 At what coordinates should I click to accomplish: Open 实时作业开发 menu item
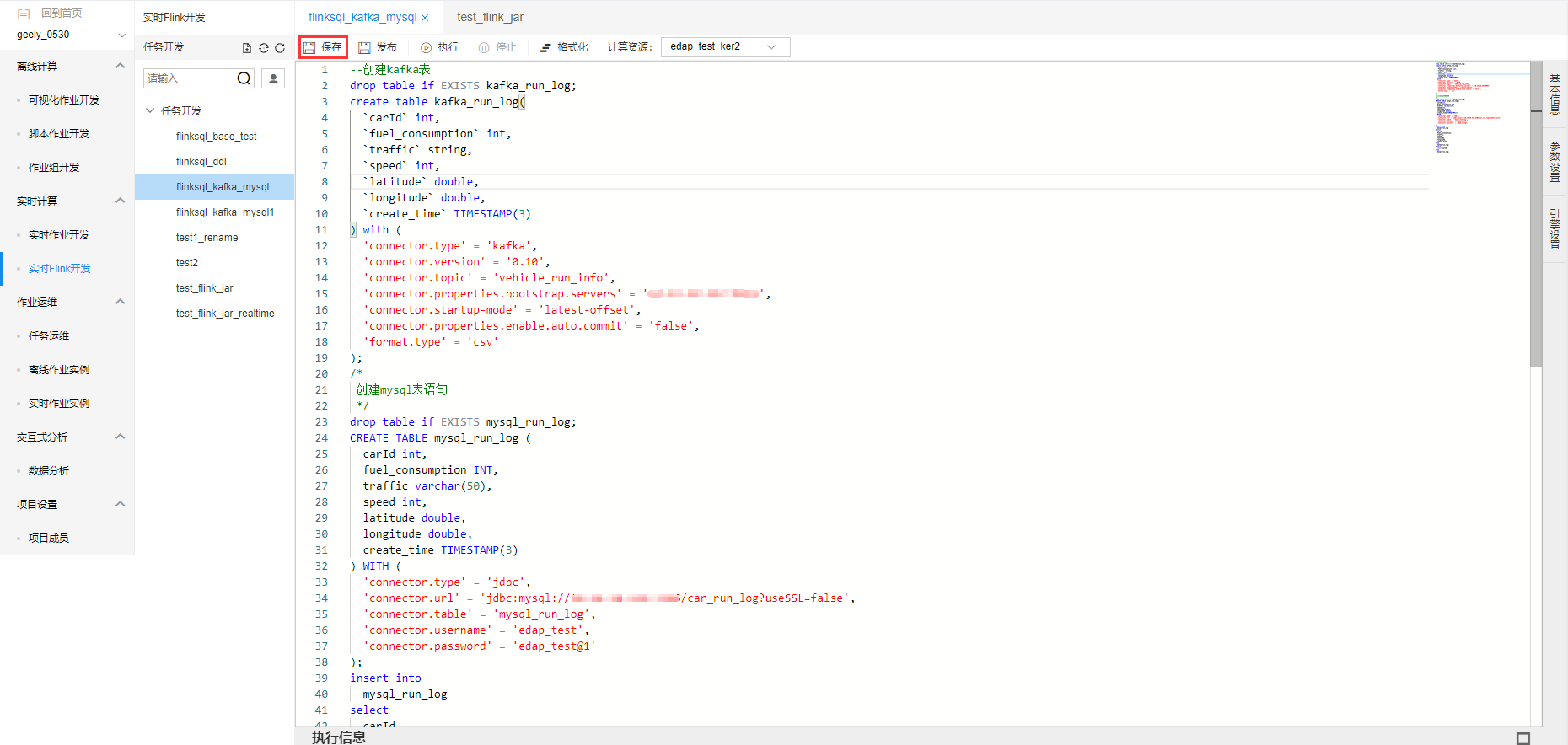point(59,235)
